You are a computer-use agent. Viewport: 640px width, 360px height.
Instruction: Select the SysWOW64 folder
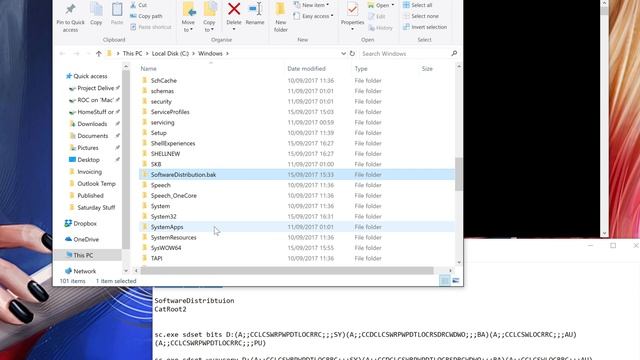[166, 248]
